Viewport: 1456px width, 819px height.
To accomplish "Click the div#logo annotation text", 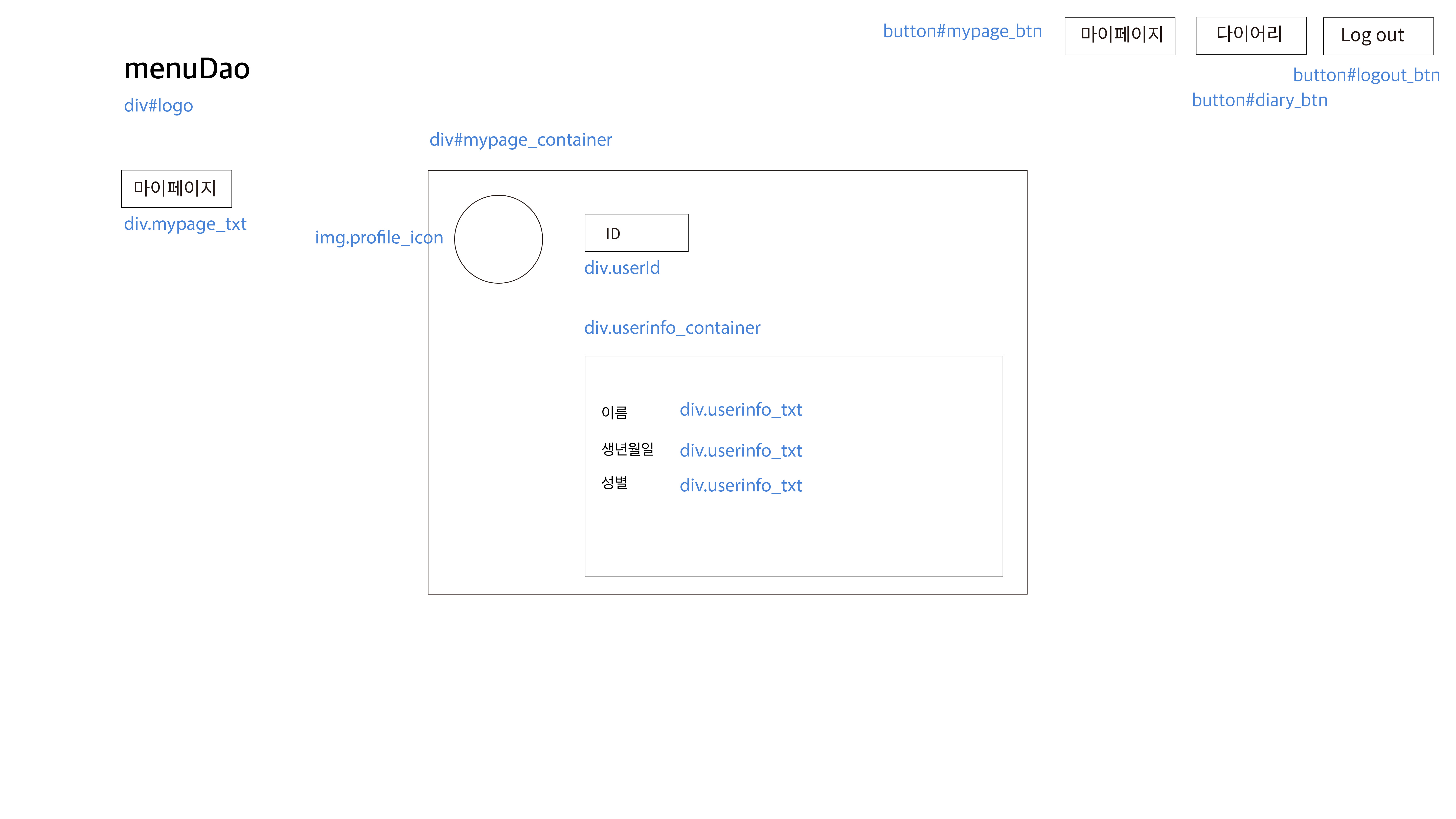I will point(158,106).
